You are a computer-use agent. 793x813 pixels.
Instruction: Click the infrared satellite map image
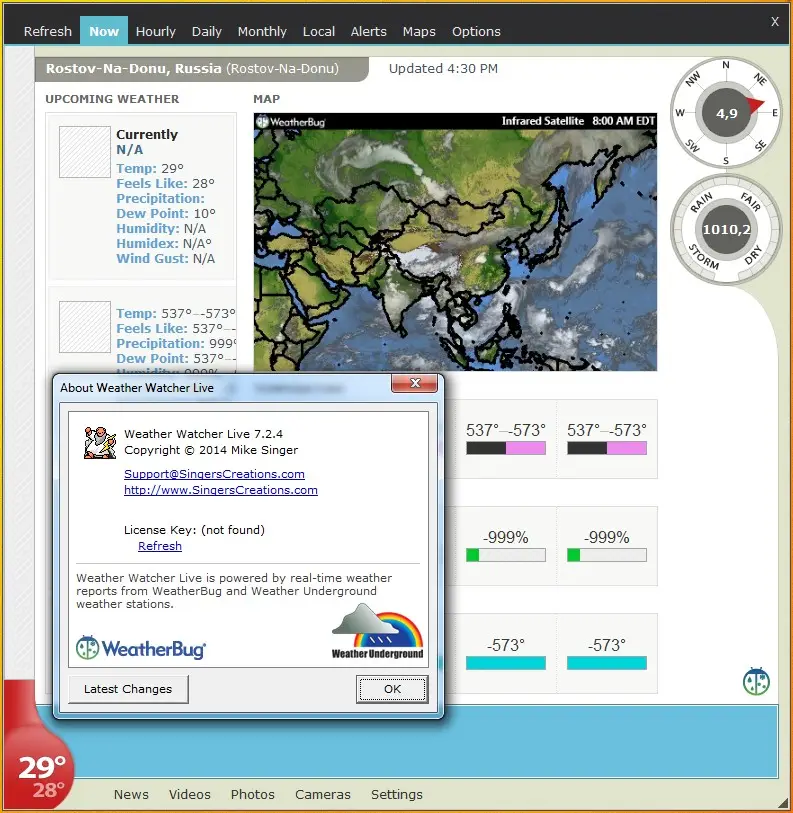coord(455,242)
